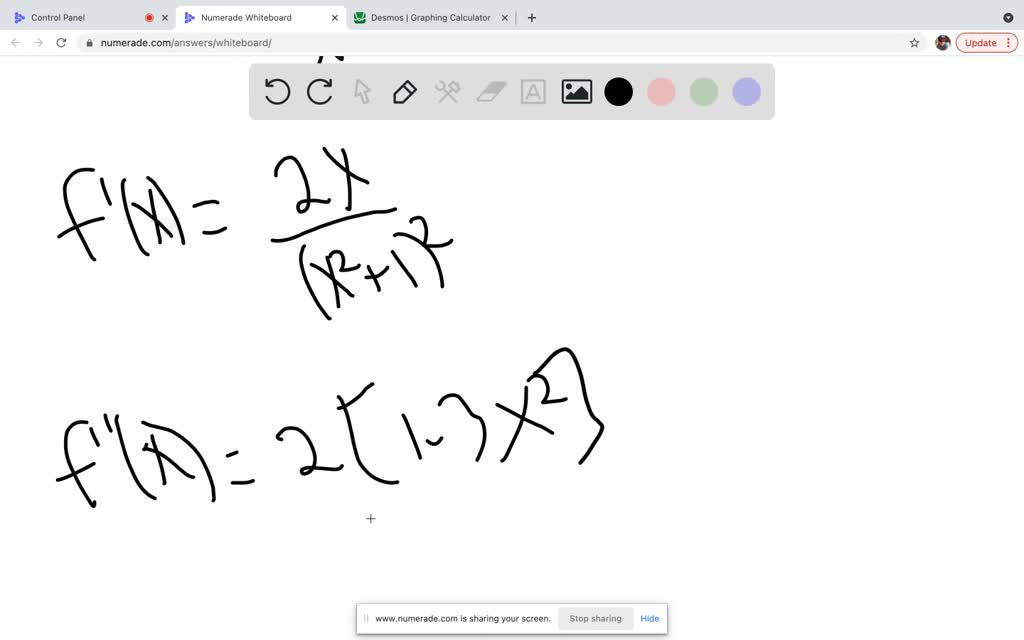Open the image insert tool

click(x=575, y=91)
